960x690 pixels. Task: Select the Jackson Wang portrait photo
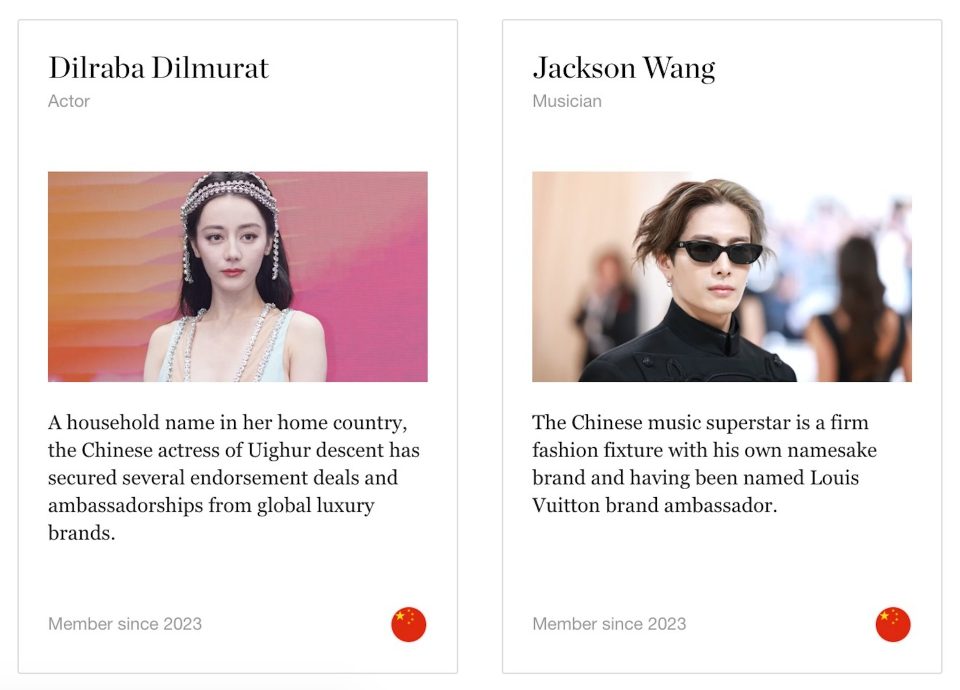(722, 276)
